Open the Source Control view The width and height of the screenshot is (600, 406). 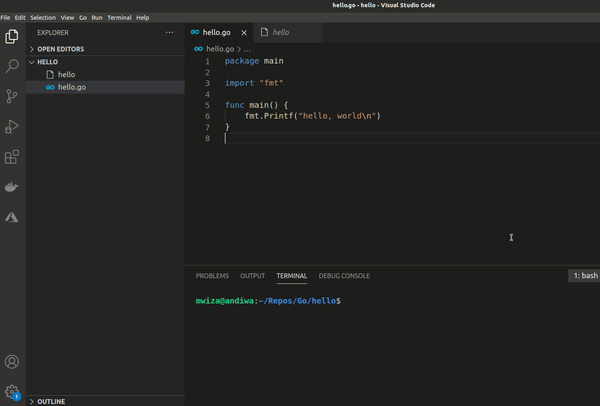tap(12, 96)
